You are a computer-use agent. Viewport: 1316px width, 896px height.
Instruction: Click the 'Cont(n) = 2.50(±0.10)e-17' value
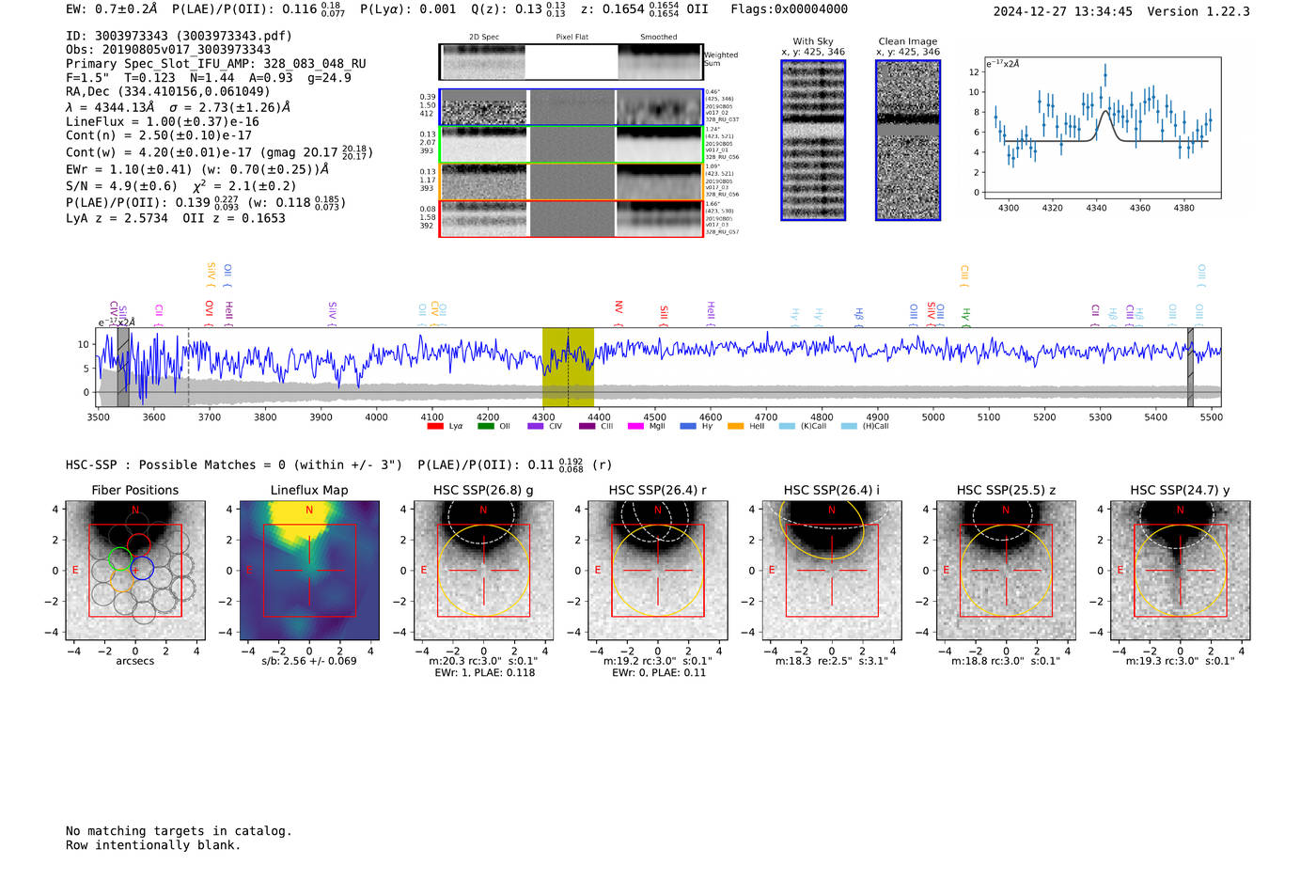[x=159, y=135]
